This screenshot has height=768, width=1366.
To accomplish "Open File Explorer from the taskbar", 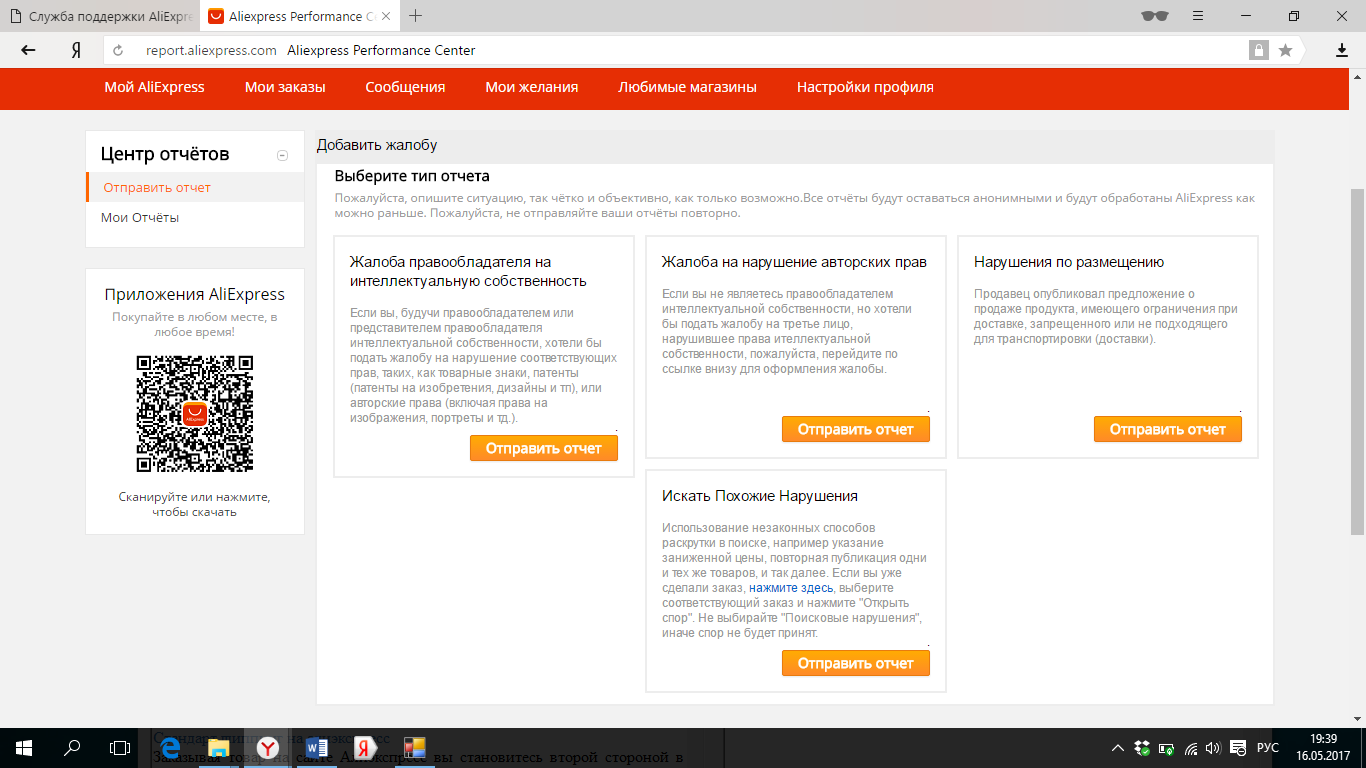I will tap(219, 747).
